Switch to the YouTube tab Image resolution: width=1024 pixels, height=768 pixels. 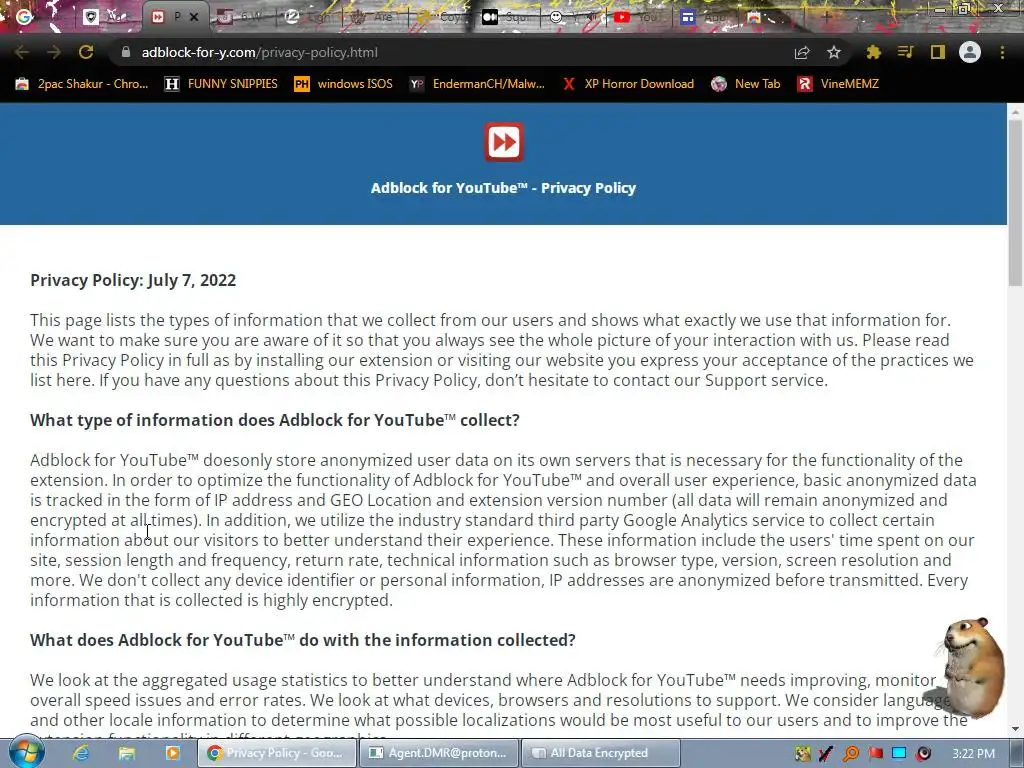[x=635, y=17]
